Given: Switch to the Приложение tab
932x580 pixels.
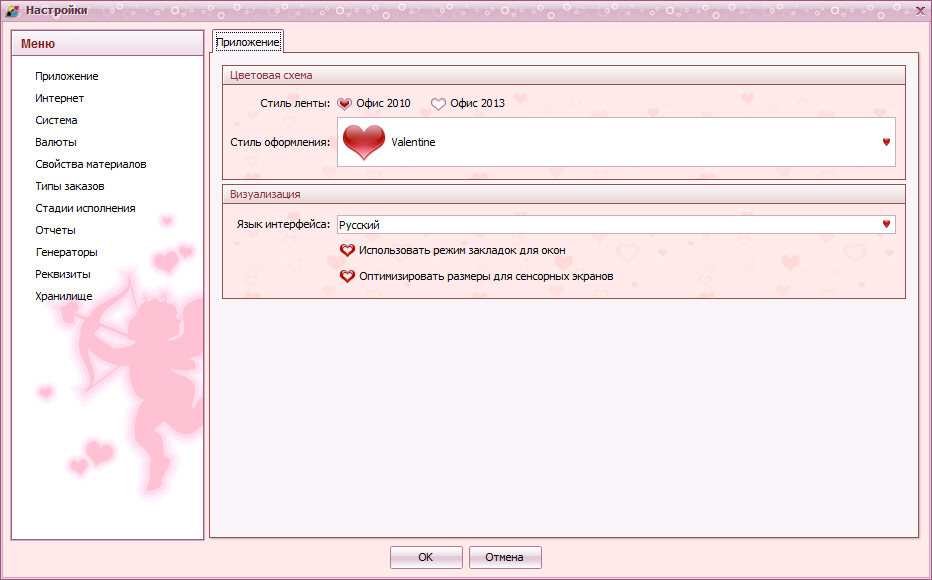Looking at the screenshot, I should coord(248,42).
